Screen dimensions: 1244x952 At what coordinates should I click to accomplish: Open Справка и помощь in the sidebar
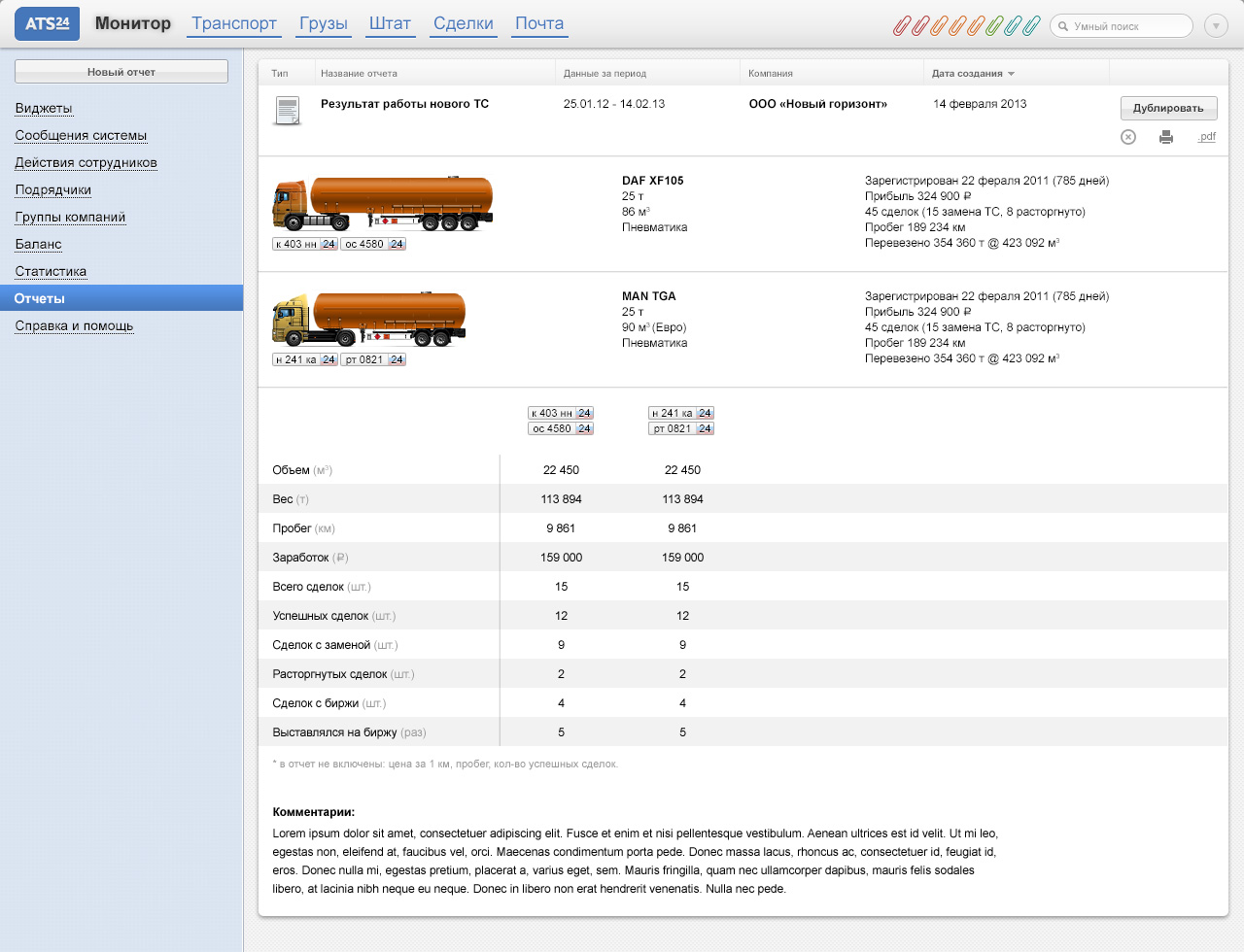tap(74, 325)
